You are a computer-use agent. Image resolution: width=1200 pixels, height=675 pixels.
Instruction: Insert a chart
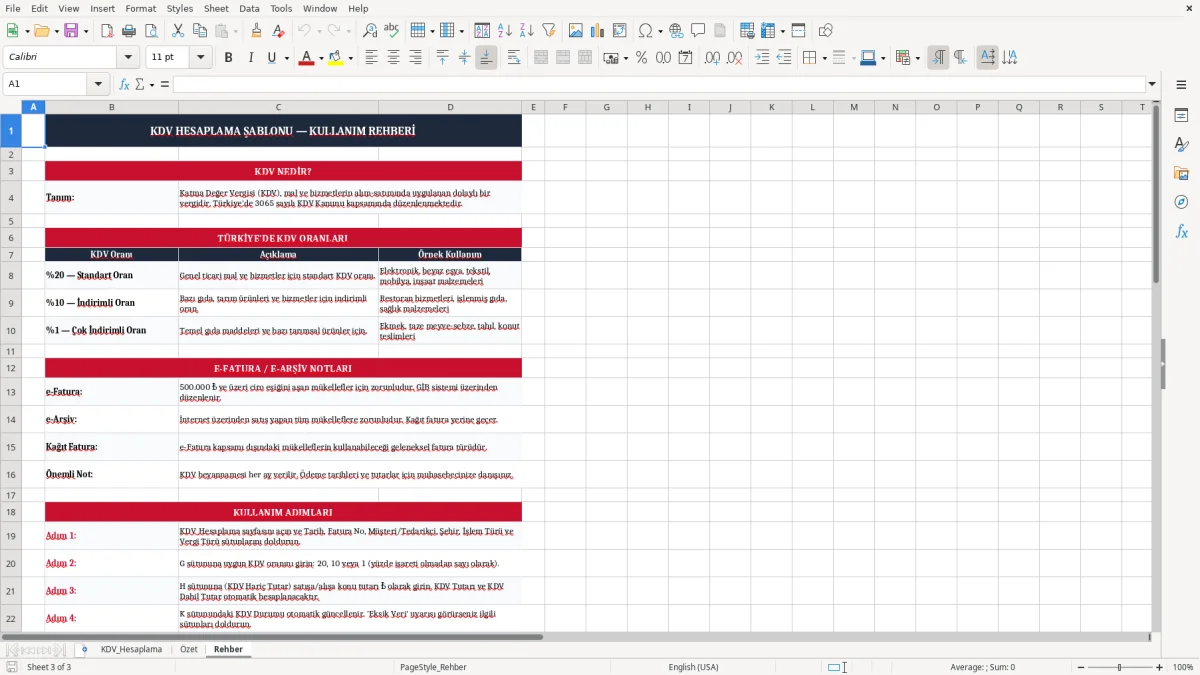(x=598, y=31)
